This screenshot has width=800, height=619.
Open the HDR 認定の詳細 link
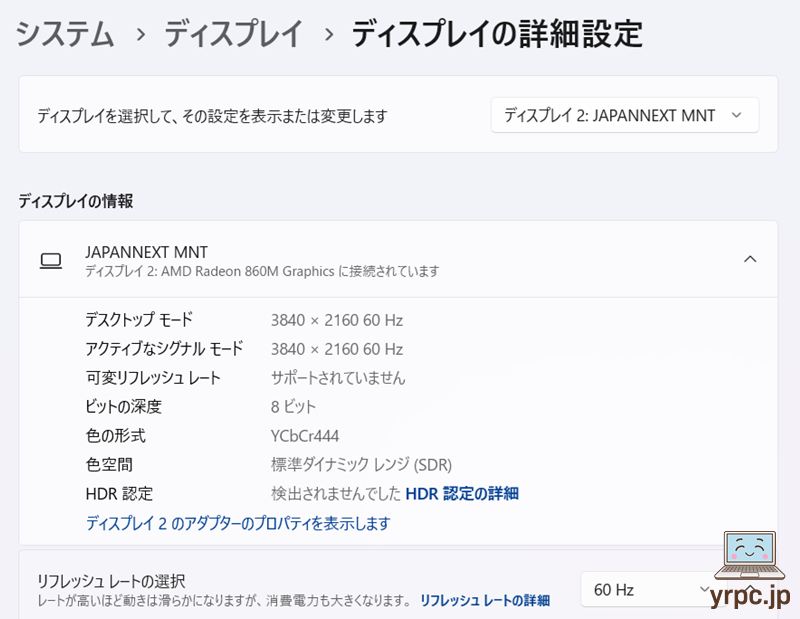[461, 494]
